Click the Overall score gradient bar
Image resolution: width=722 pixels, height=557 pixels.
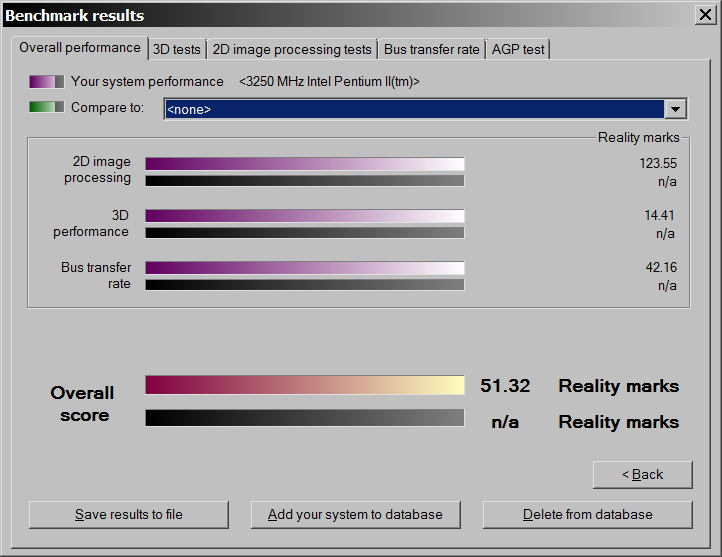point(305,385)
